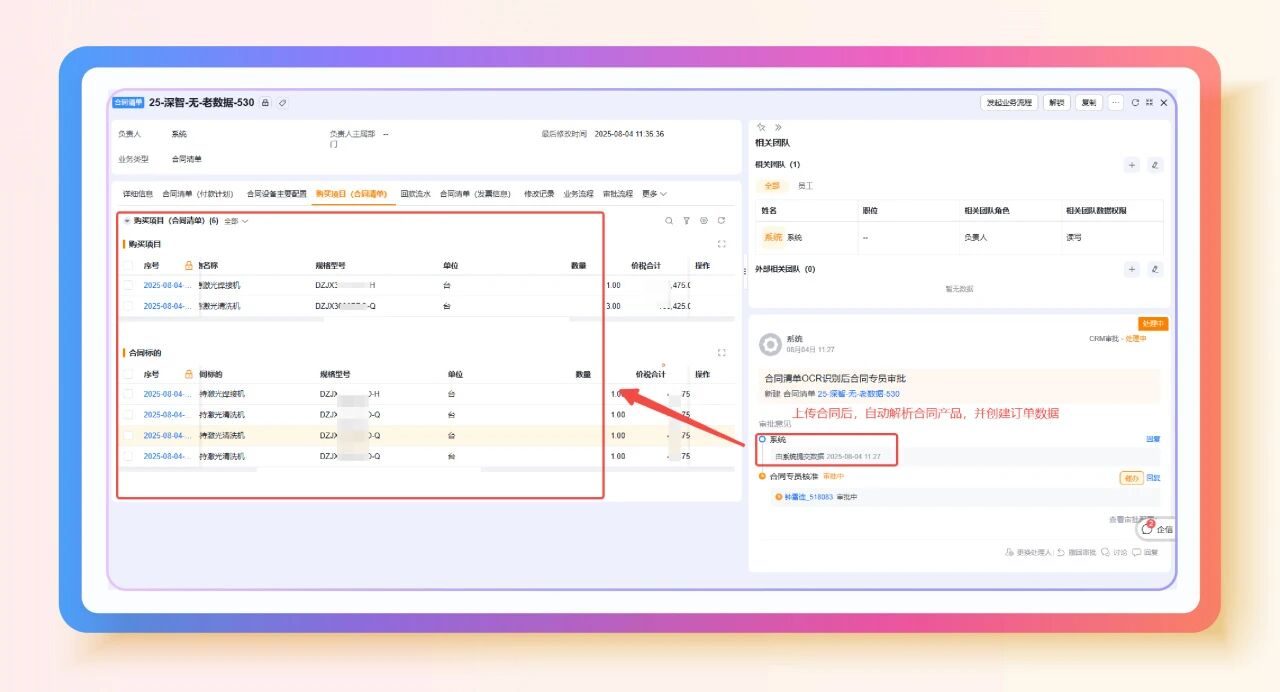This screenshot has width=1280, height=692.
Task: Click the refresh icon beside the 复制 button
Action: tap(1135, 103)
